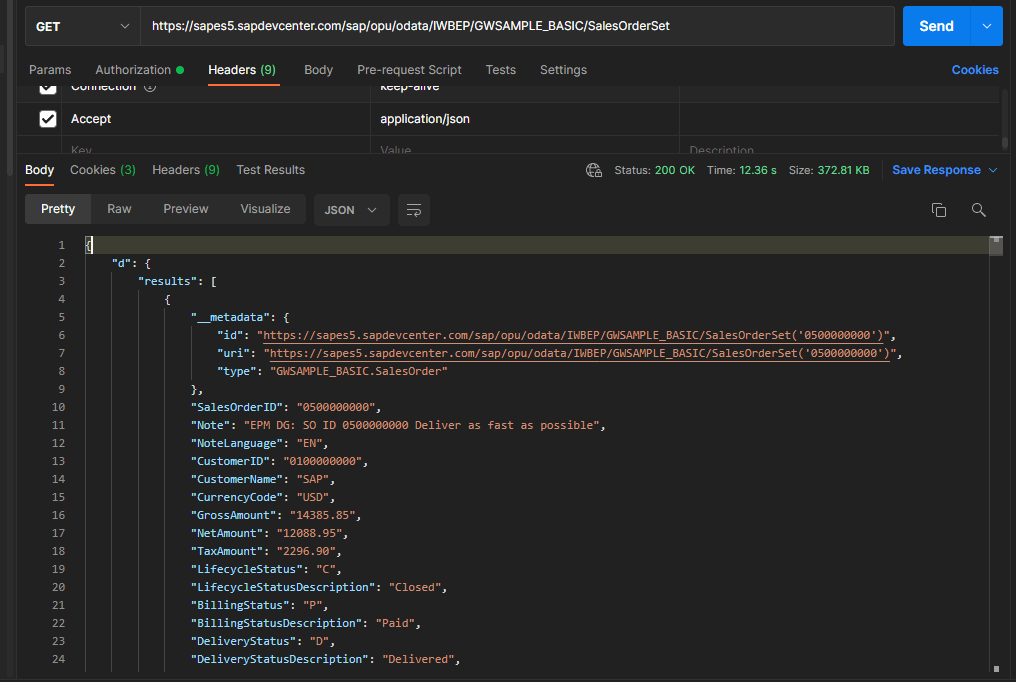Click the "BillingStatusDescription" value "Paid"

[x=395, y=623]
